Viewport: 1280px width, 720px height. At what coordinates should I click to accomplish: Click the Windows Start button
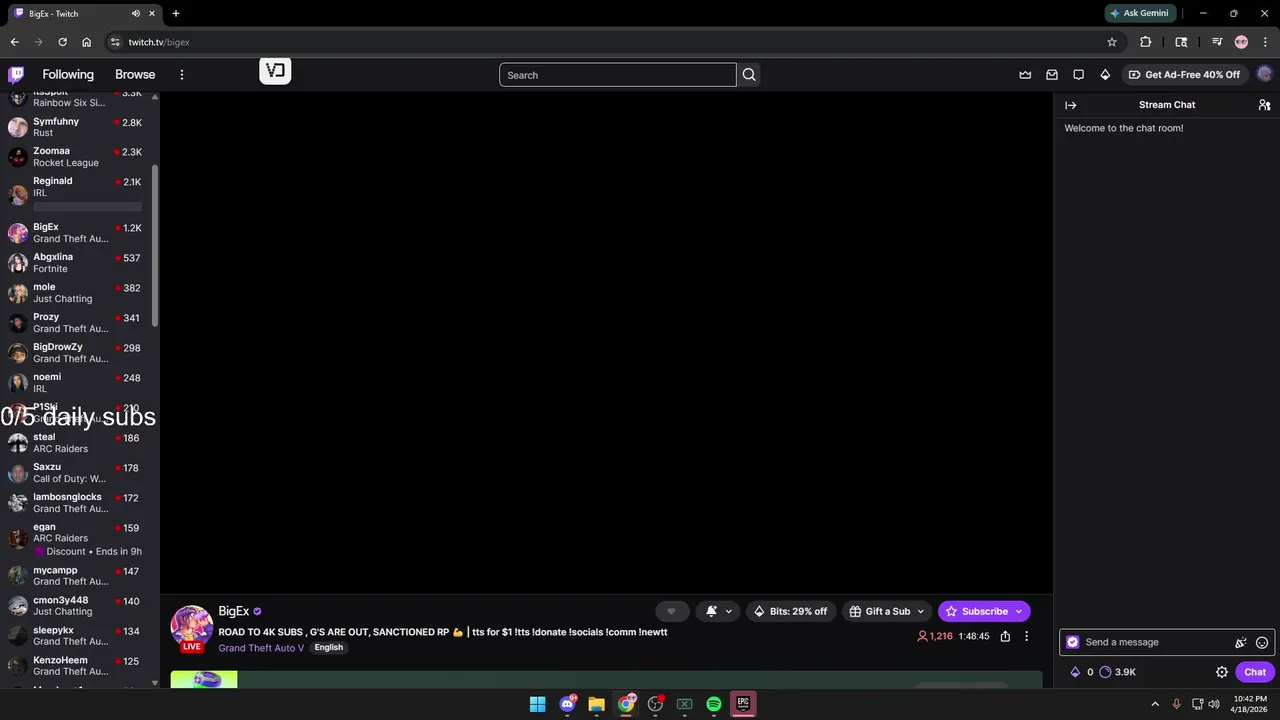(538, 704)
